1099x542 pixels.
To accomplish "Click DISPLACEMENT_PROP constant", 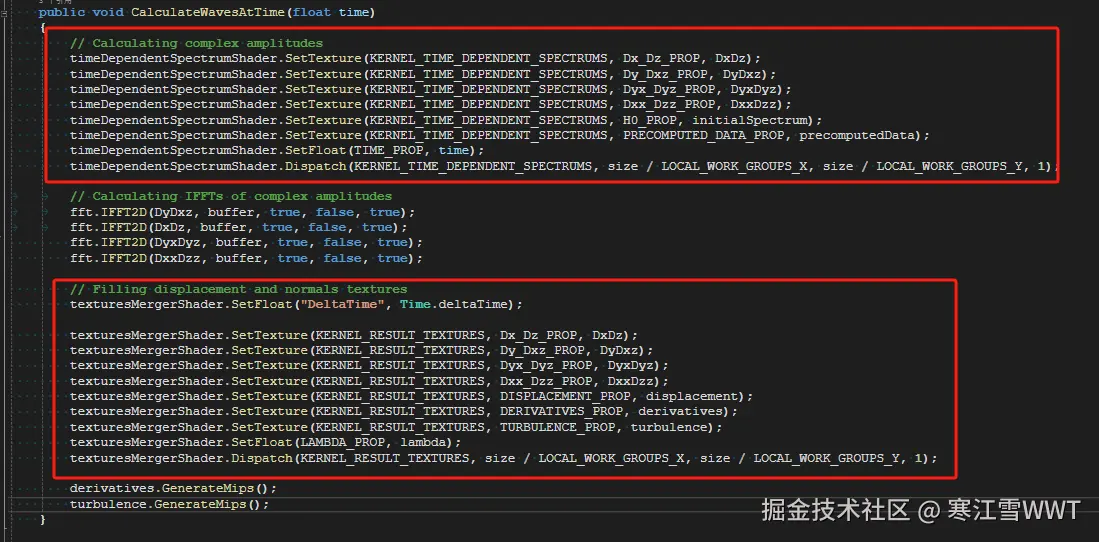I will [x=566, y=396].
